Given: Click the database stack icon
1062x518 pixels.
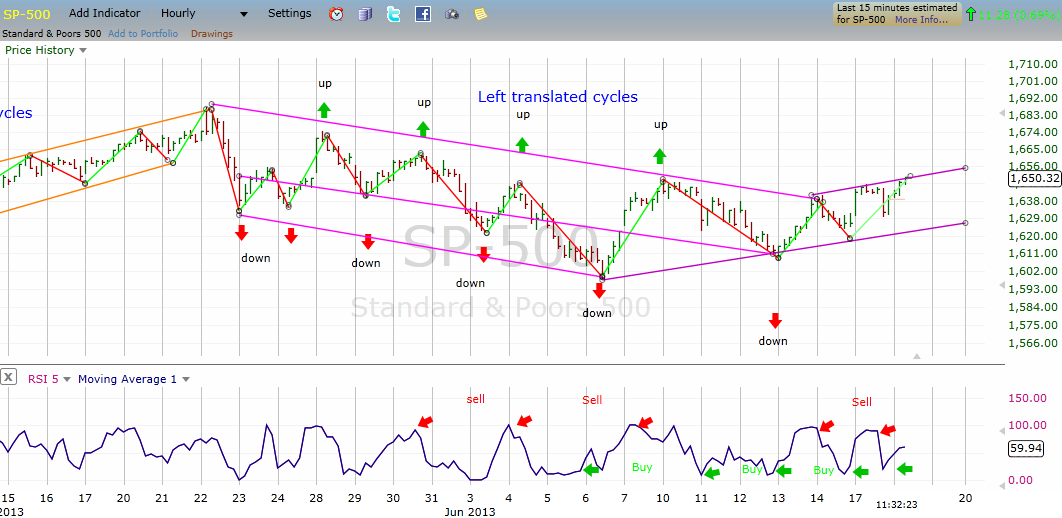Looking at the screenshot, I should click(365, 14).
